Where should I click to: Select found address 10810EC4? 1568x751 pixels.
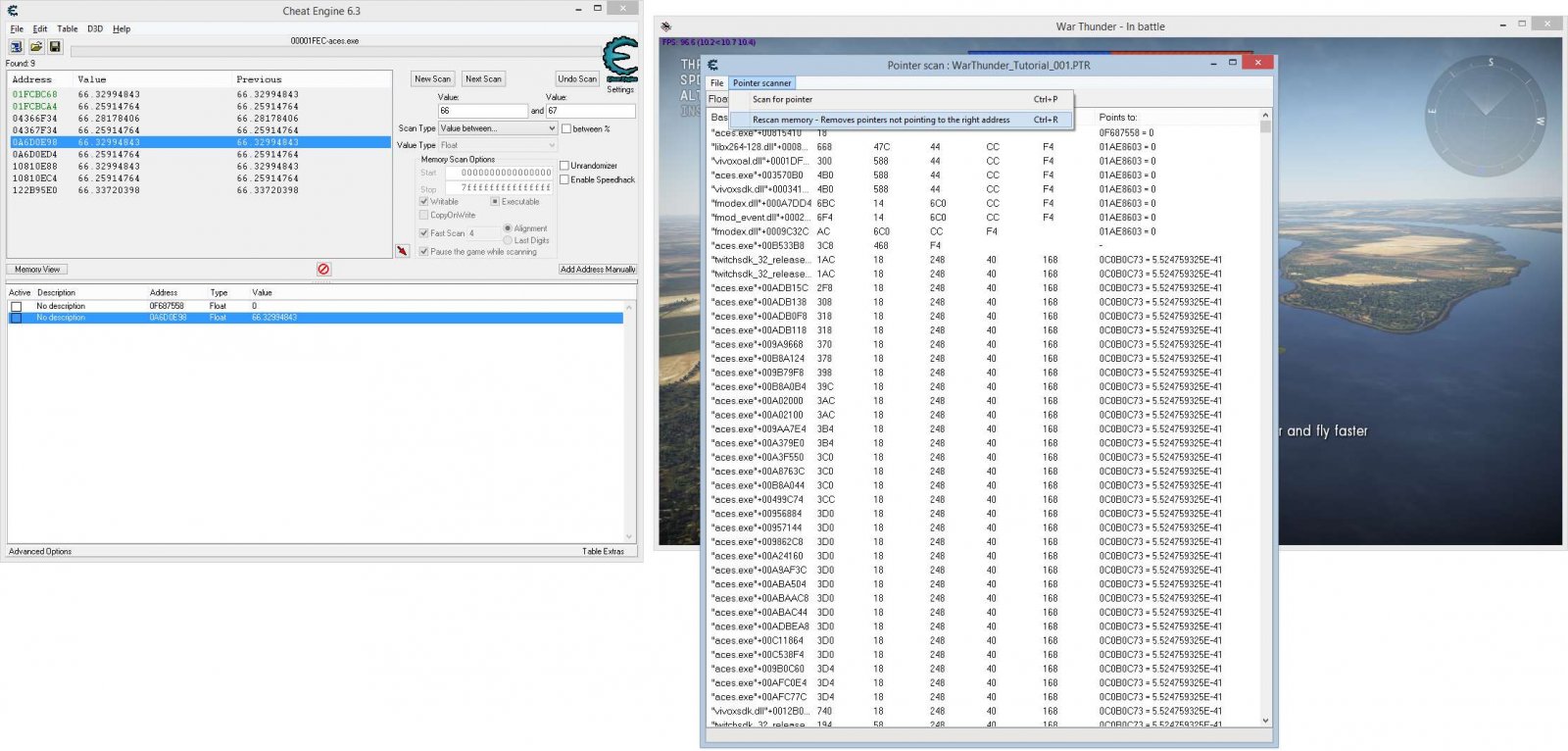[x=199, y=178]
